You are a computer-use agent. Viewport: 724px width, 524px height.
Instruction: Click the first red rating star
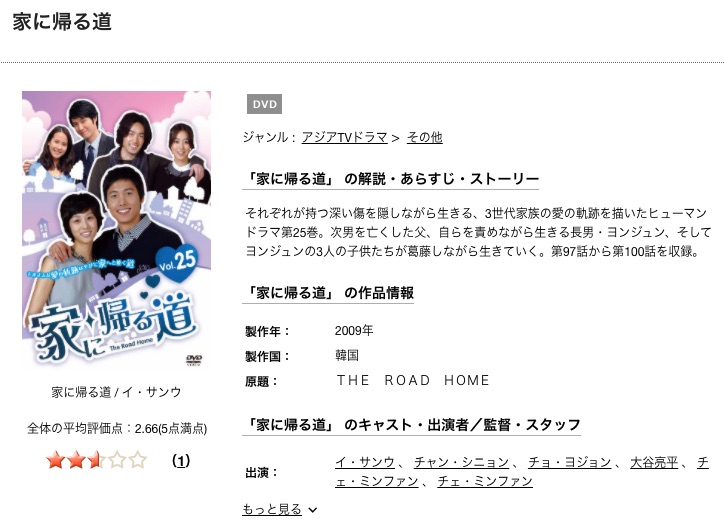55,460
